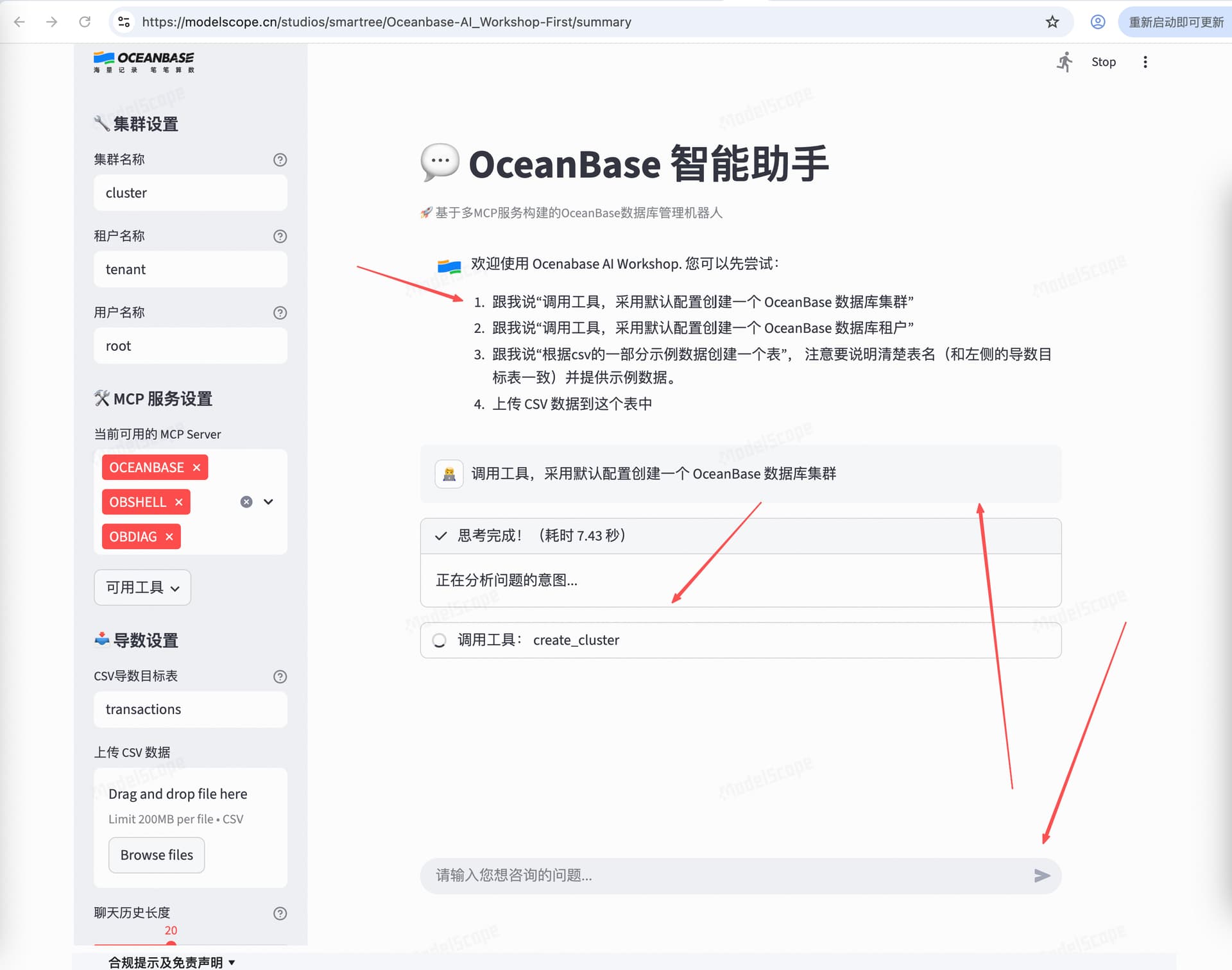This screenshot has height=970, width=1232.
Task: Expand 合规提示及免责声明 section
Action: coord(172,962)
